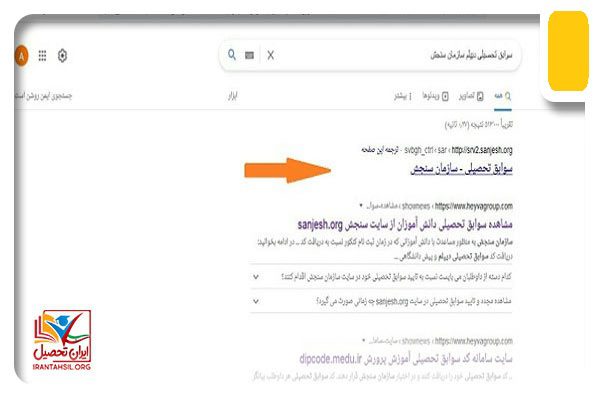Open the settings gear icon
Viewport: 600px width, 400px height.
[62, 56]
